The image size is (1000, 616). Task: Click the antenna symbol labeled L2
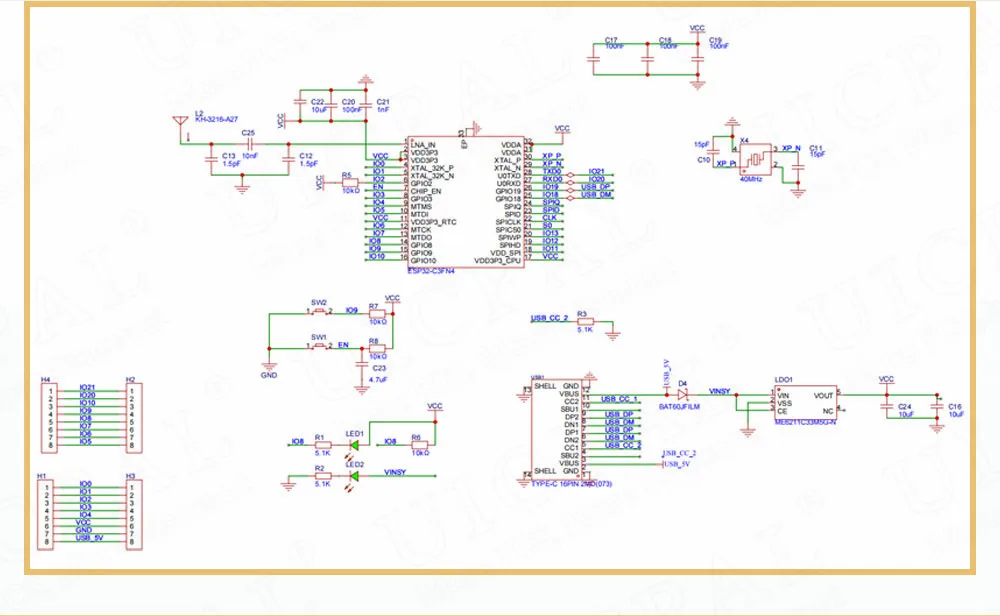point(182,126)
